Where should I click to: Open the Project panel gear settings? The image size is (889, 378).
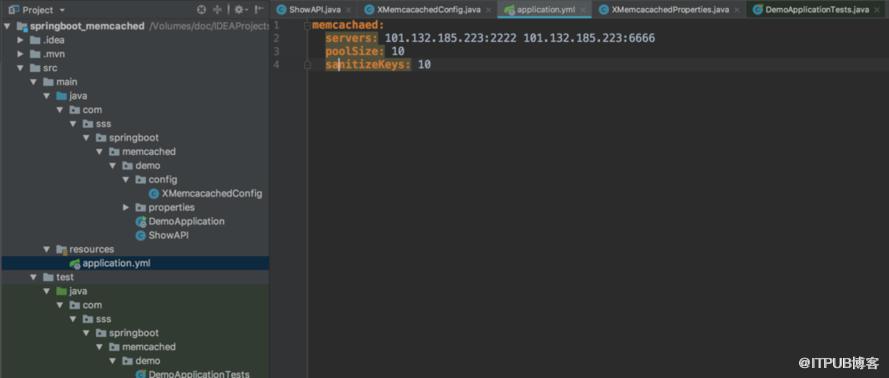(240, 10)
